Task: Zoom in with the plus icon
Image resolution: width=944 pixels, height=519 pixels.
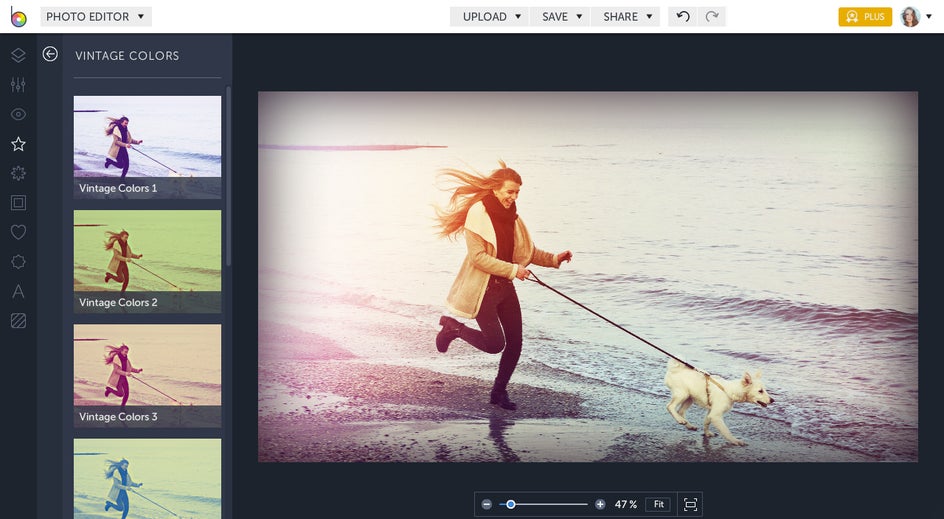Action: [600, 505]
